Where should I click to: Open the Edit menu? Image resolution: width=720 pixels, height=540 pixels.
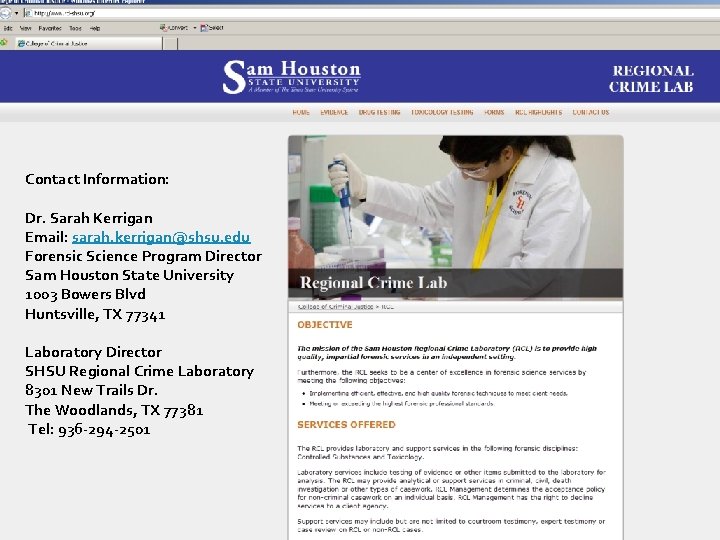tap(8, 28)
